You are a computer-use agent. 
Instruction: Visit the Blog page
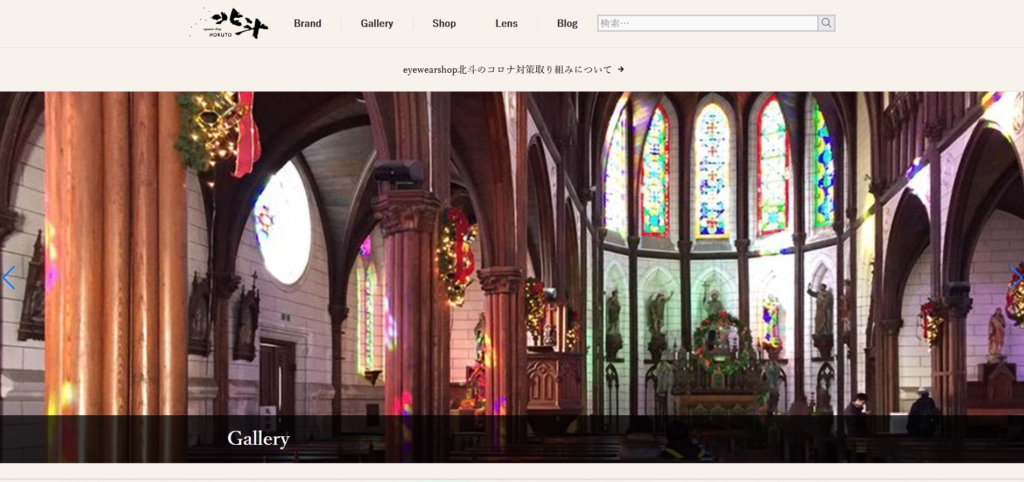(567, 24)
